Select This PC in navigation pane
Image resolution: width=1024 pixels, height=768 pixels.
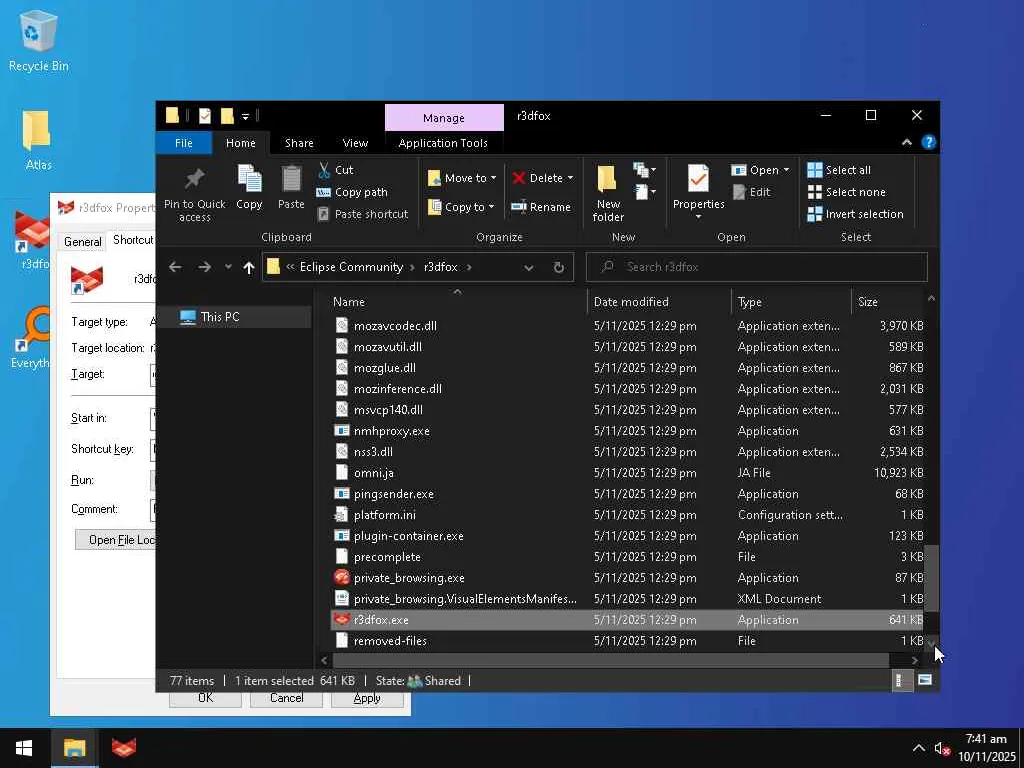220,317
